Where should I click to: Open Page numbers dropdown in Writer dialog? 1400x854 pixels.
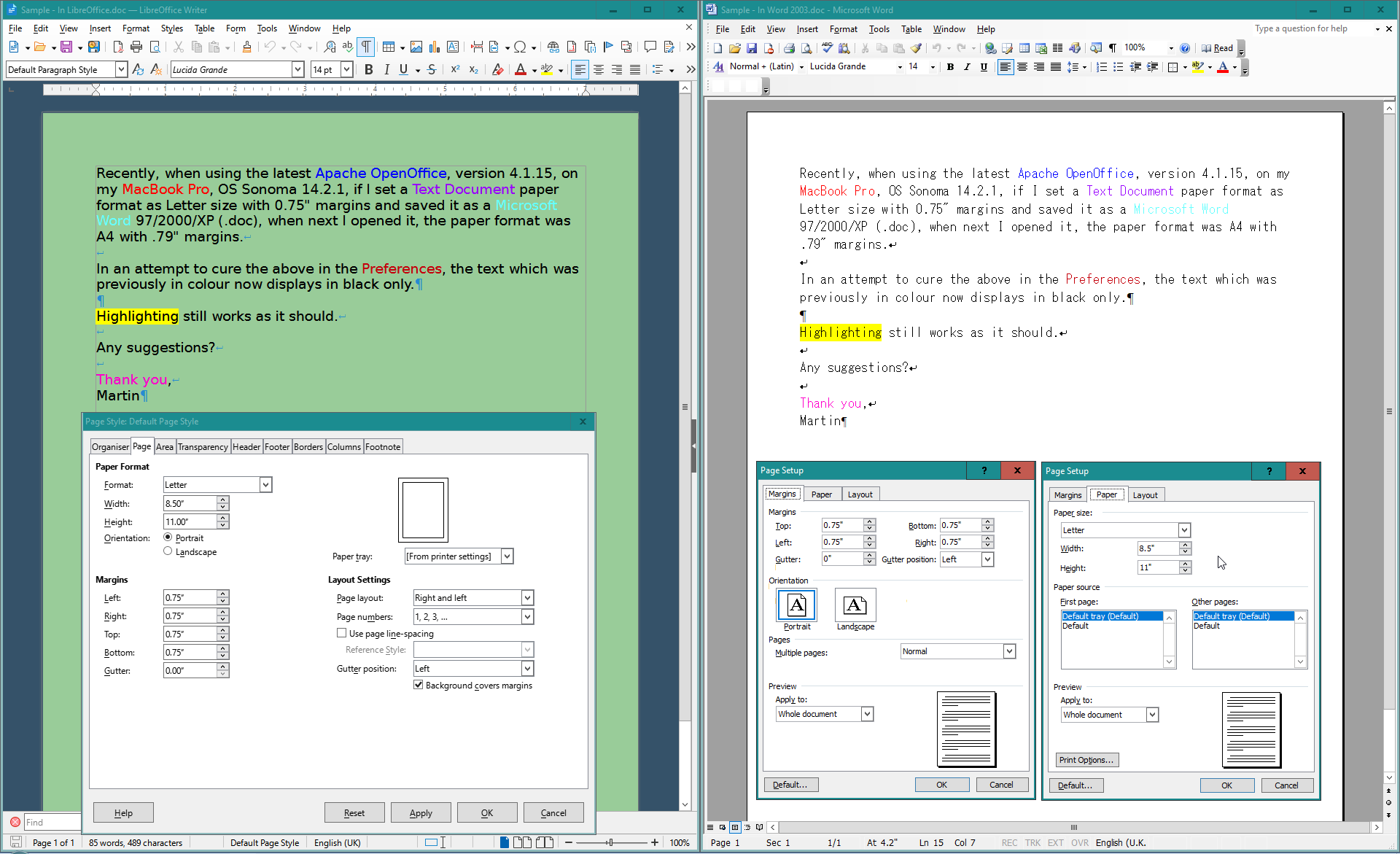pos(527,616)
